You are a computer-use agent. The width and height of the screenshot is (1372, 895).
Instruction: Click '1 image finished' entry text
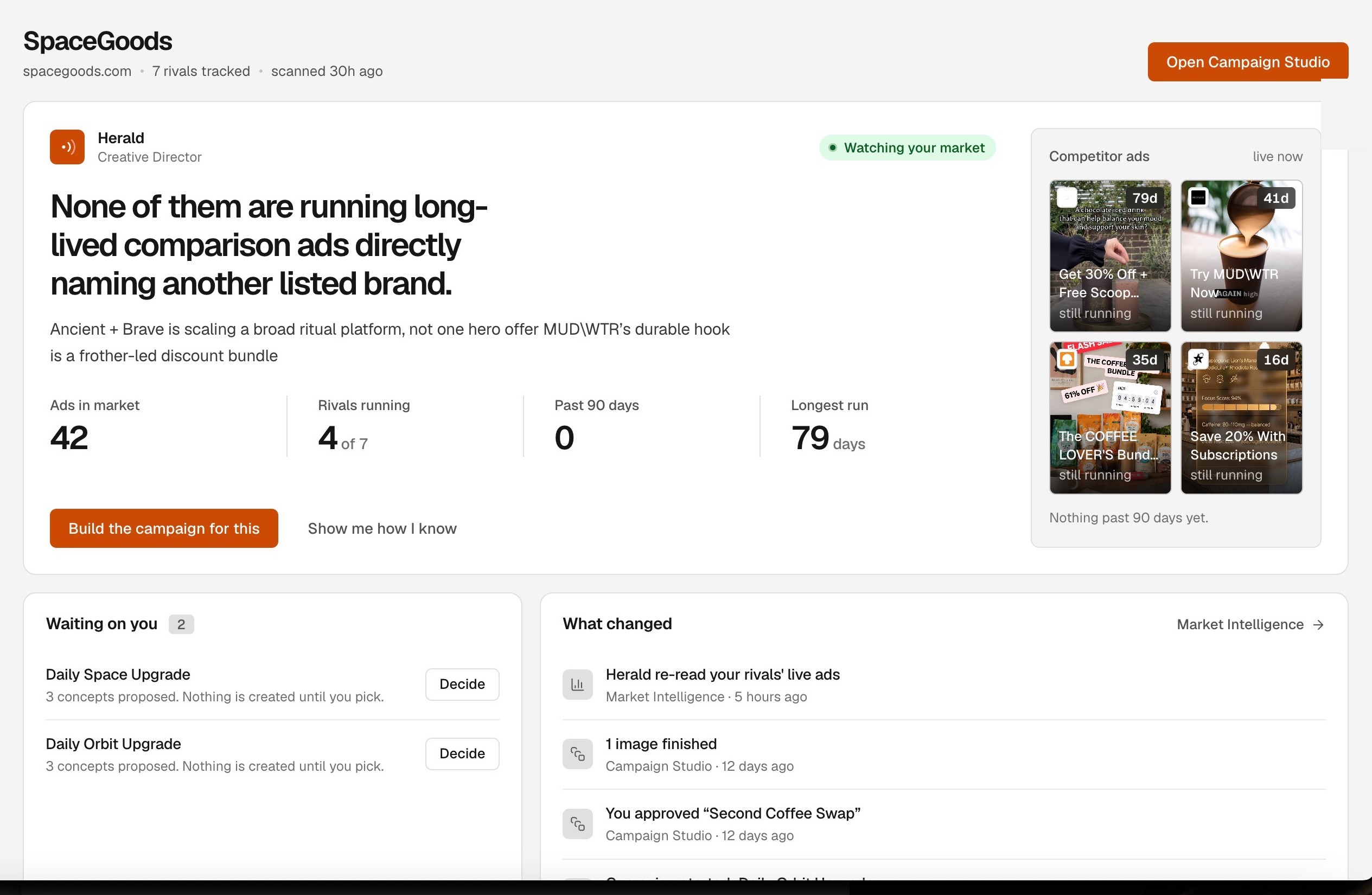click(x=661, y=744)
